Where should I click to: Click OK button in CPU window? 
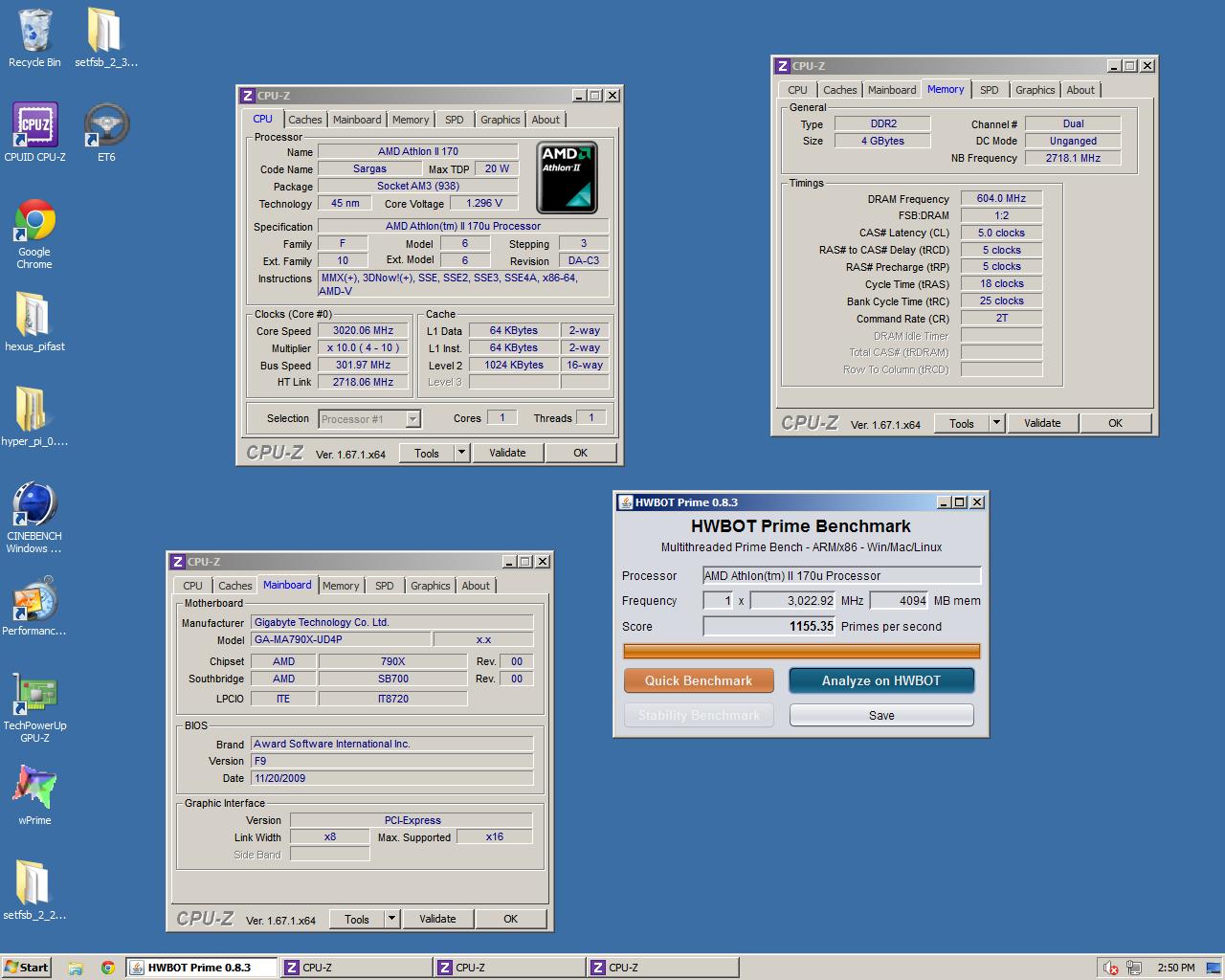[580, 453]
